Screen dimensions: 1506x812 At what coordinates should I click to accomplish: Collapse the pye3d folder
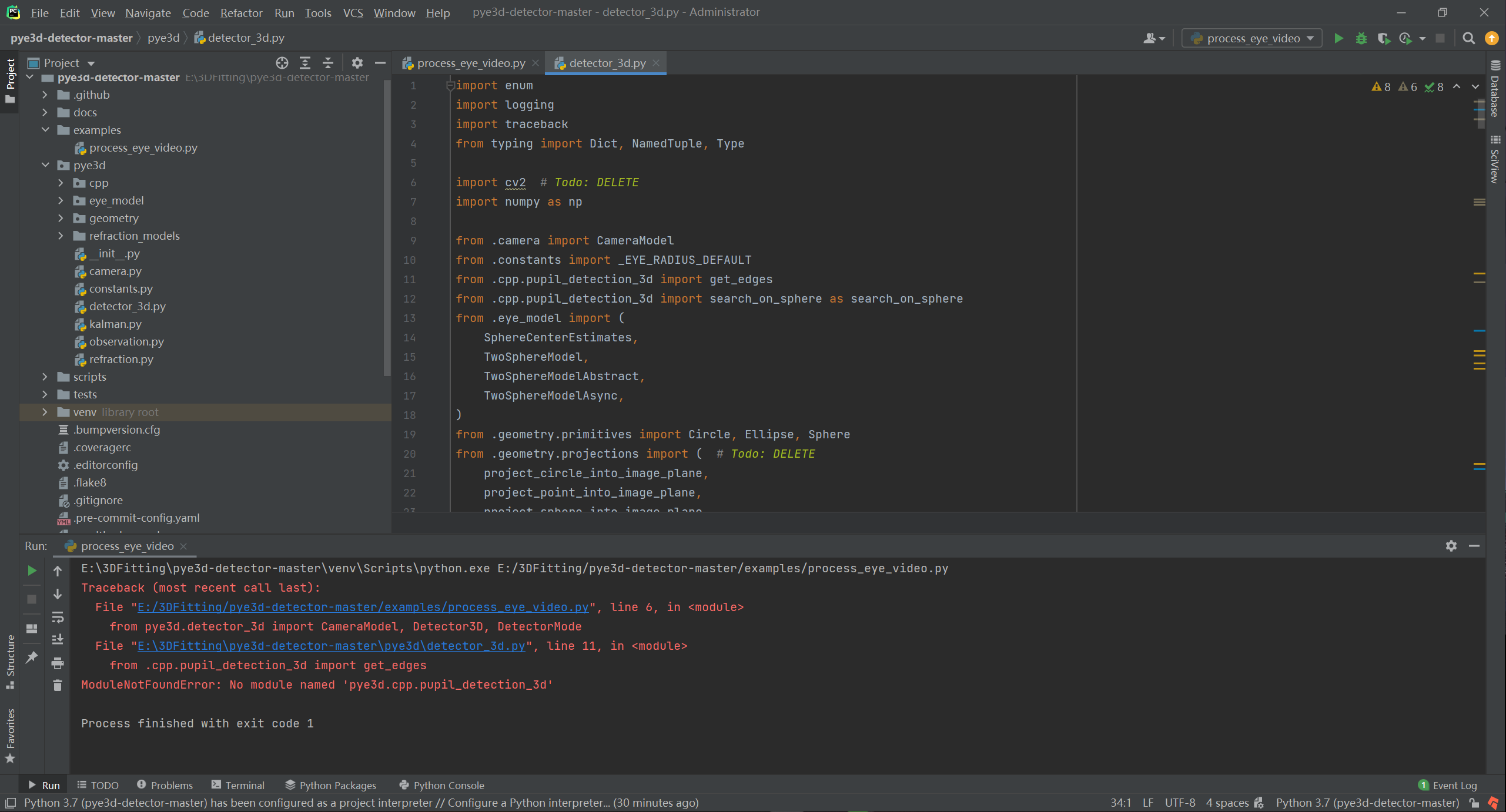pos(45,165)
